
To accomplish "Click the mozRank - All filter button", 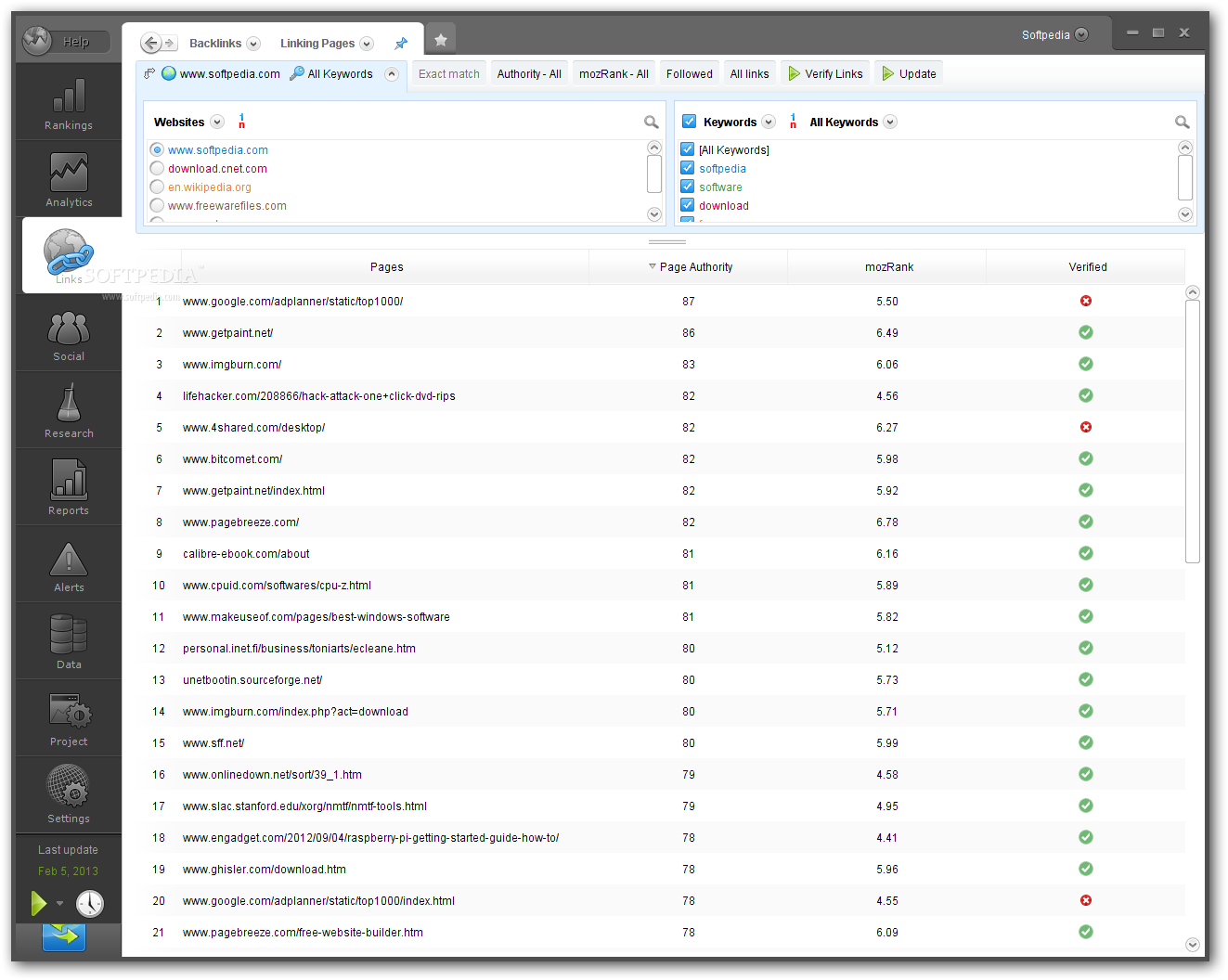I will point(614,74).
